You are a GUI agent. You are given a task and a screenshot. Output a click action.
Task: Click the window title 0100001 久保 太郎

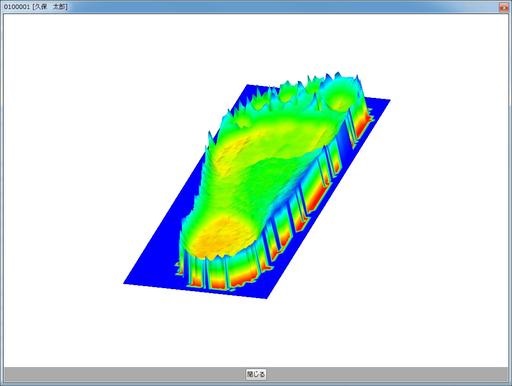point(35,7)
